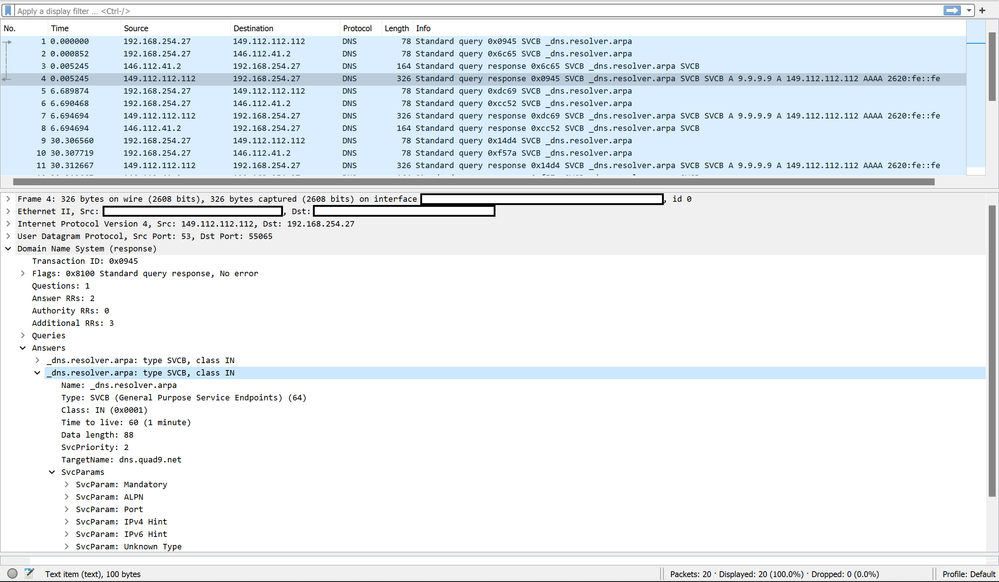This screenshot has height=582, width=999.
Task: Open the recent filters dropdown arrow
Action: point(969,11)
